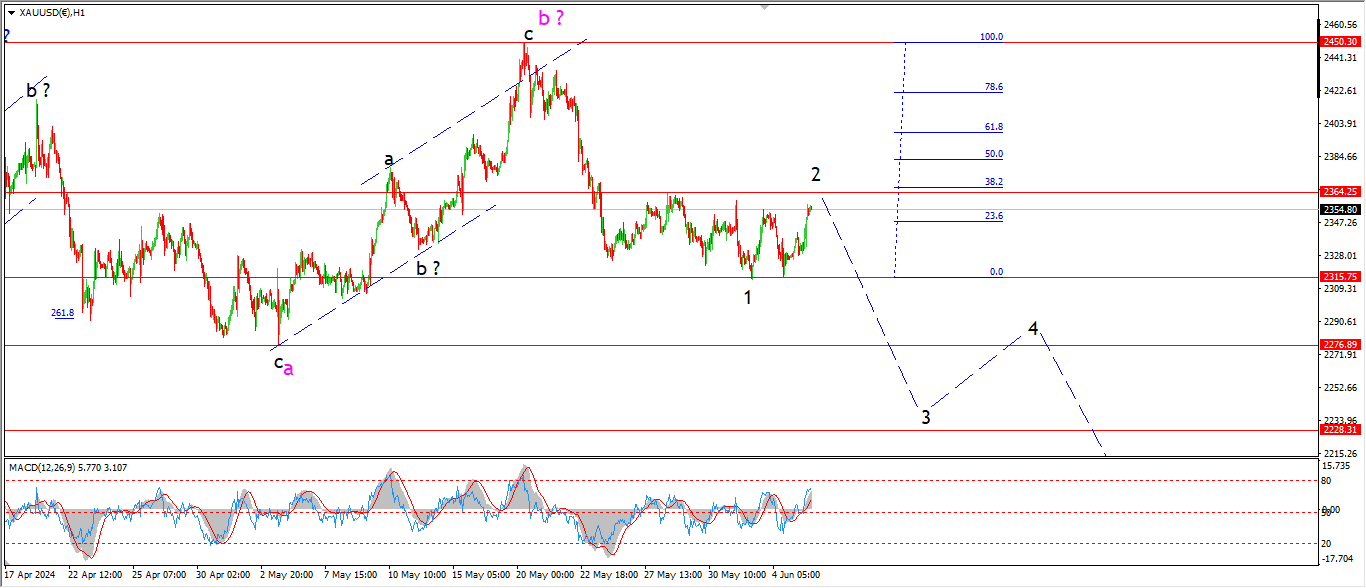The image size is (1366, 588).
Task: Select the wave 2 label
Action: (x=816, y=175)
